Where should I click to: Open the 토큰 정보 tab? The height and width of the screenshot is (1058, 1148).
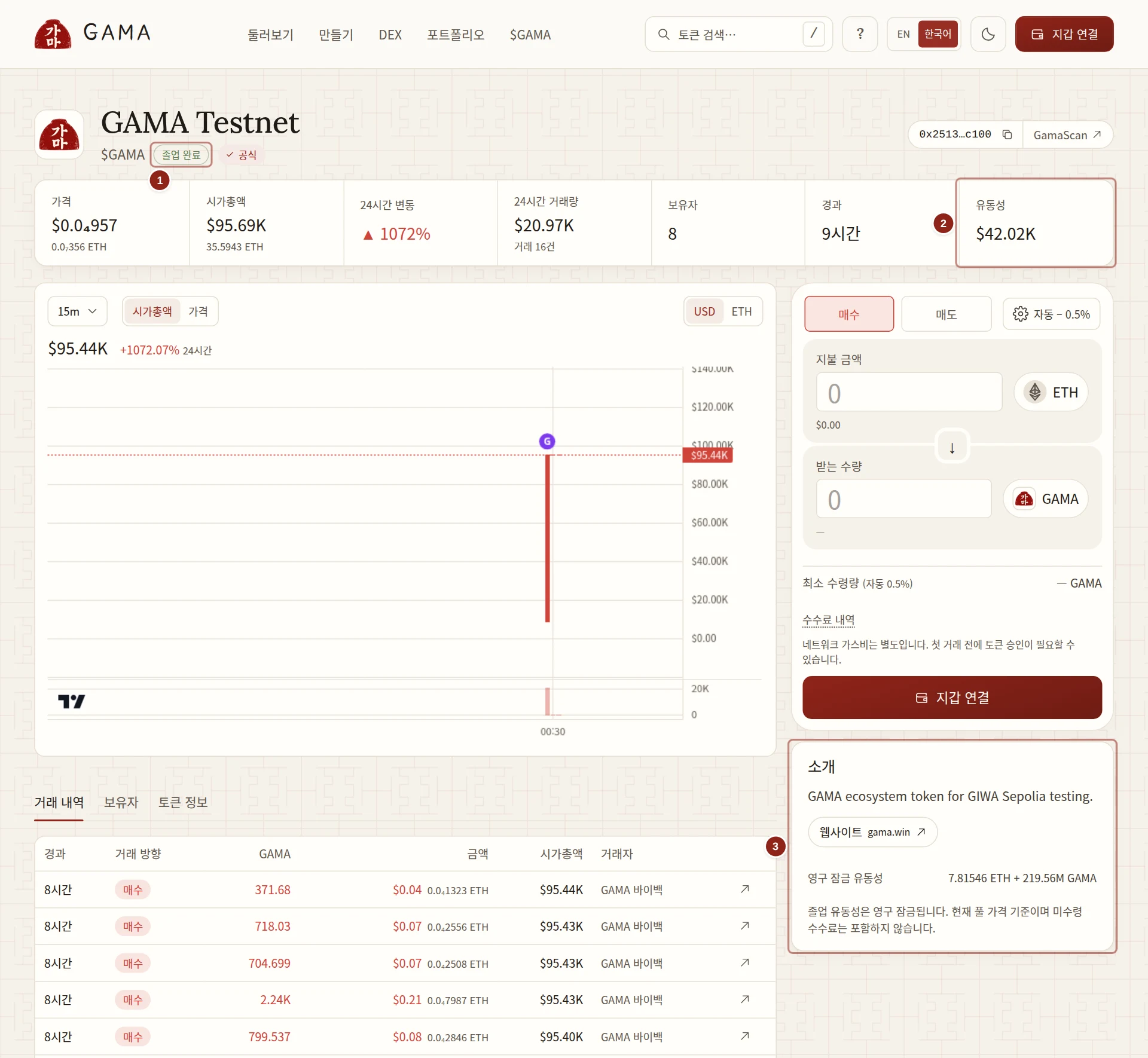click(x=183, y=802)
